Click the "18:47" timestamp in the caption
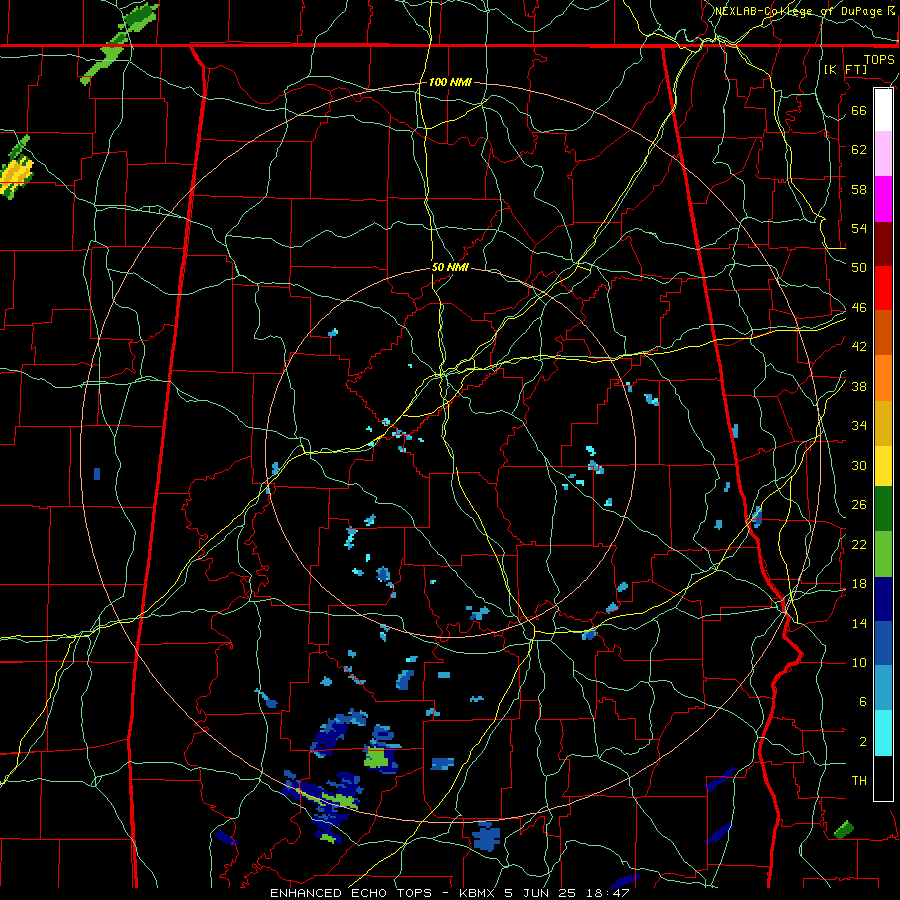 [x=608, y=893]
